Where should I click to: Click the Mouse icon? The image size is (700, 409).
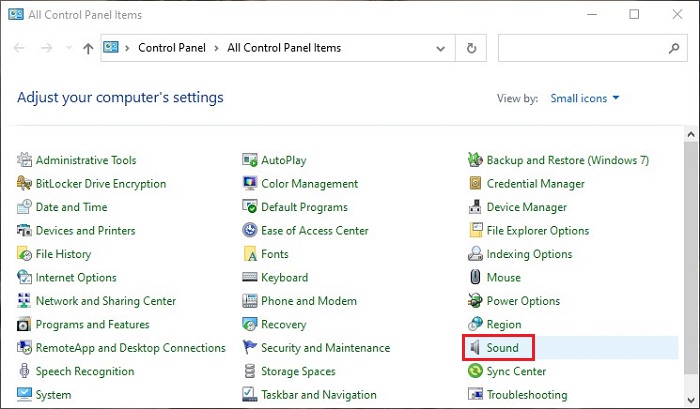(x=475, y=277)
